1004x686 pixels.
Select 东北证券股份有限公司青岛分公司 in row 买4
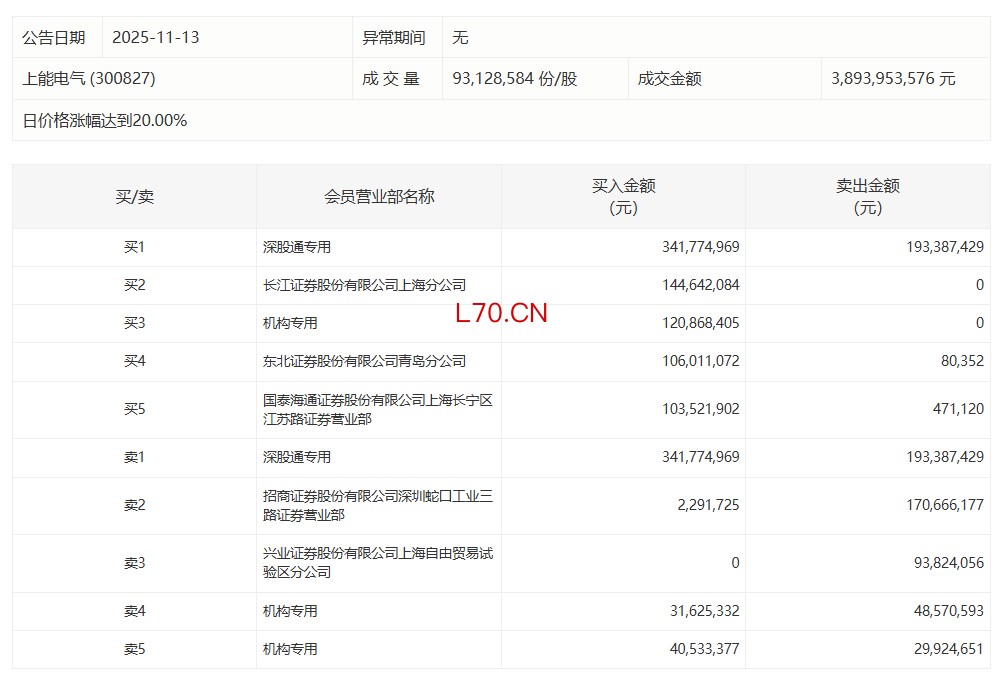(x=364, y=361)
